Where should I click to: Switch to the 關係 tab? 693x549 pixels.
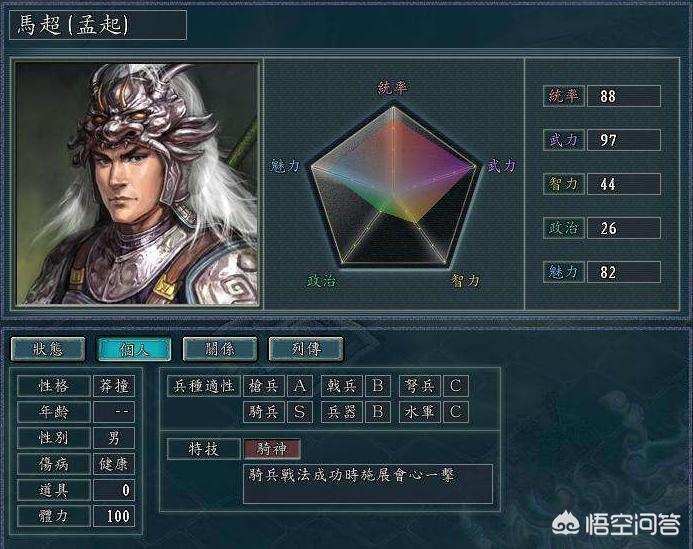pyautogui.click(x=220, y=349)
